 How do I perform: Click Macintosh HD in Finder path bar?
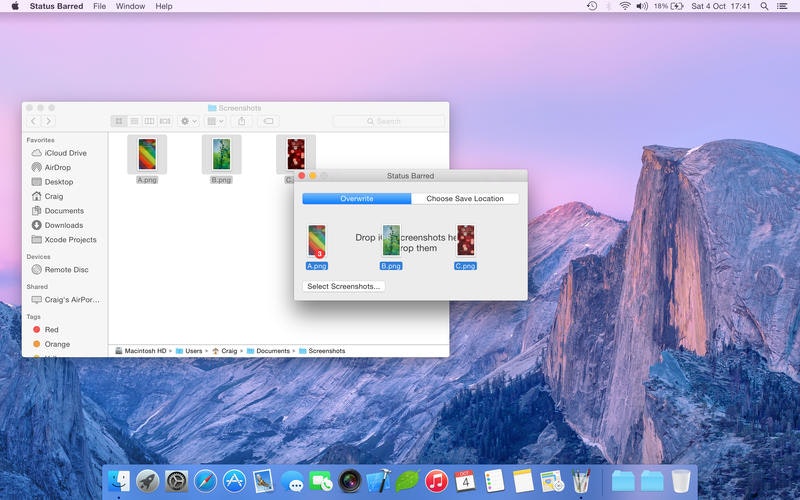[x=141, y=351]
